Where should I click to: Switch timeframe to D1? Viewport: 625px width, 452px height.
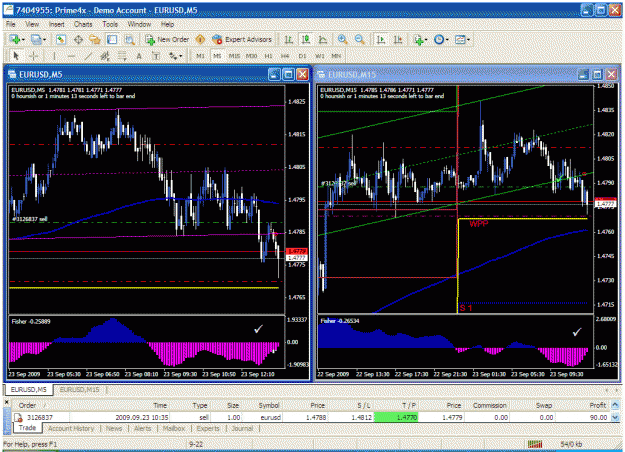pyautogui.click(x=302, y=56)
